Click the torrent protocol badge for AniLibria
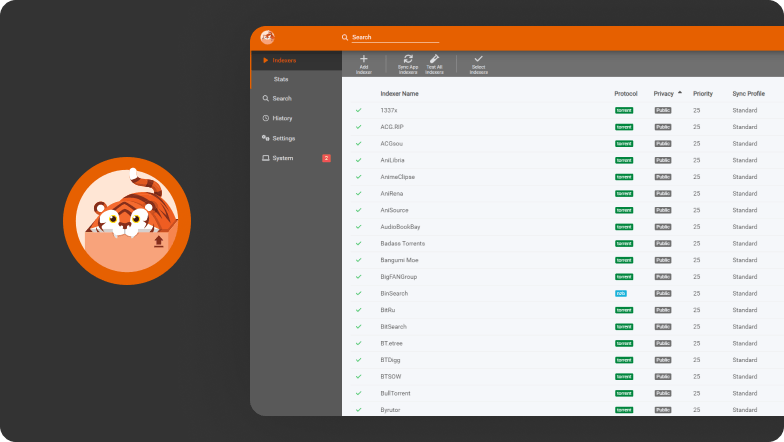 [624, 160]
